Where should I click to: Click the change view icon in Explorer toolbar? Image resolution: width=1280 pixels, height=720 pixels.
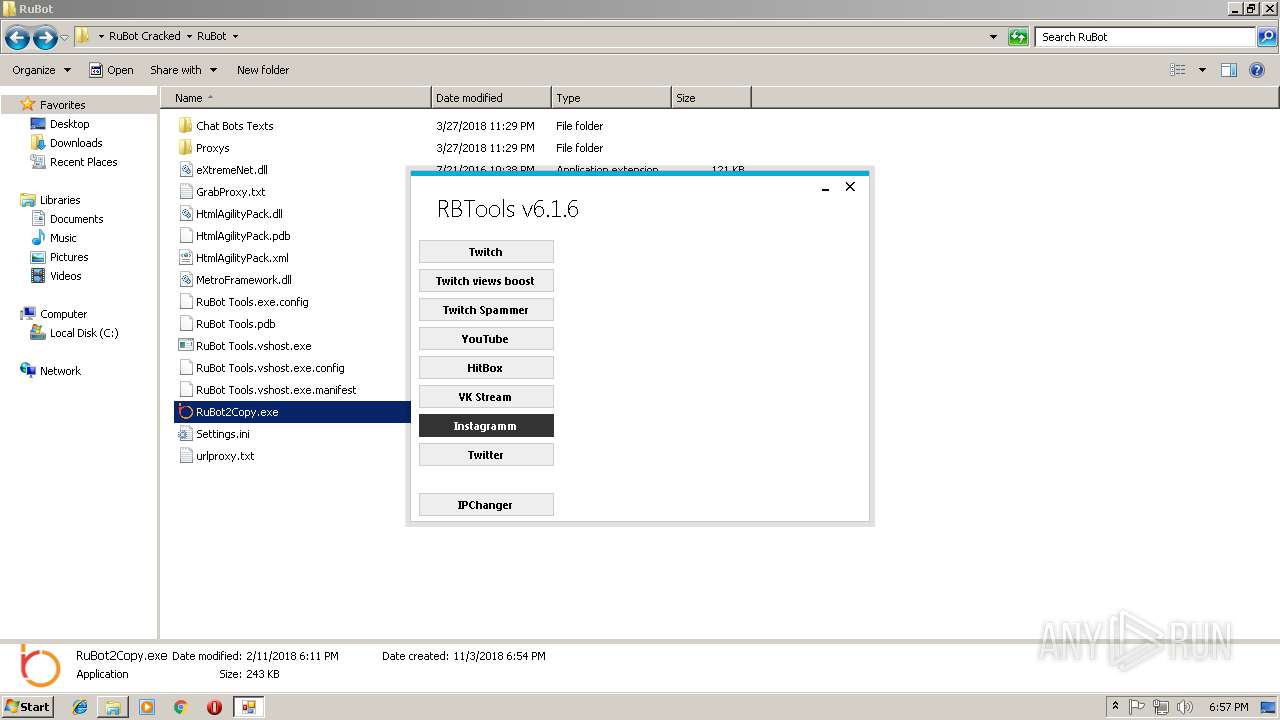(1178, 70)
